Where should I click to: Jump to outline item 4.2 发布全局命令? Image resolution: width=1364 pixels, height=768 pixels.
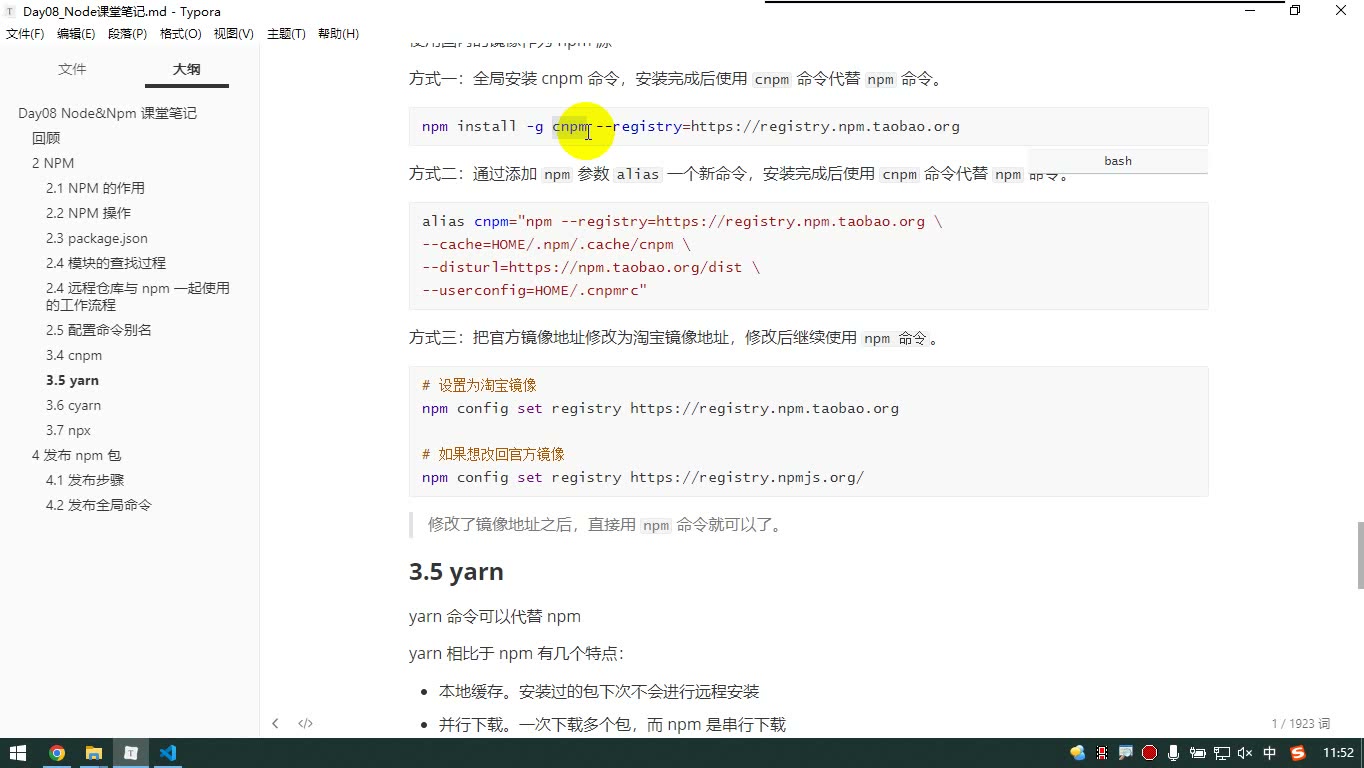pos(99,505)
